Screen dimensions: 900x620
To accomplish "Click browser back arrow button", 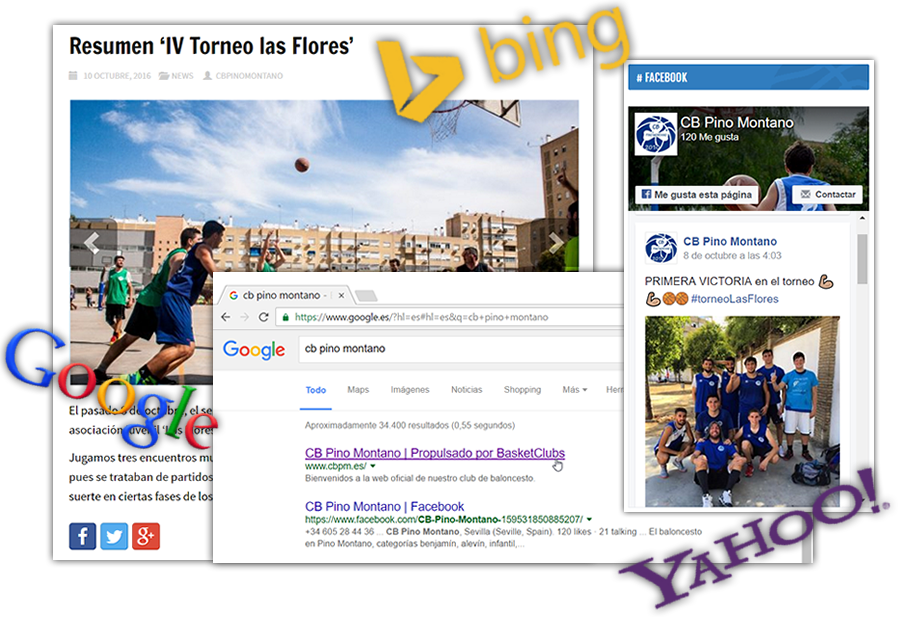I will 226,317.
